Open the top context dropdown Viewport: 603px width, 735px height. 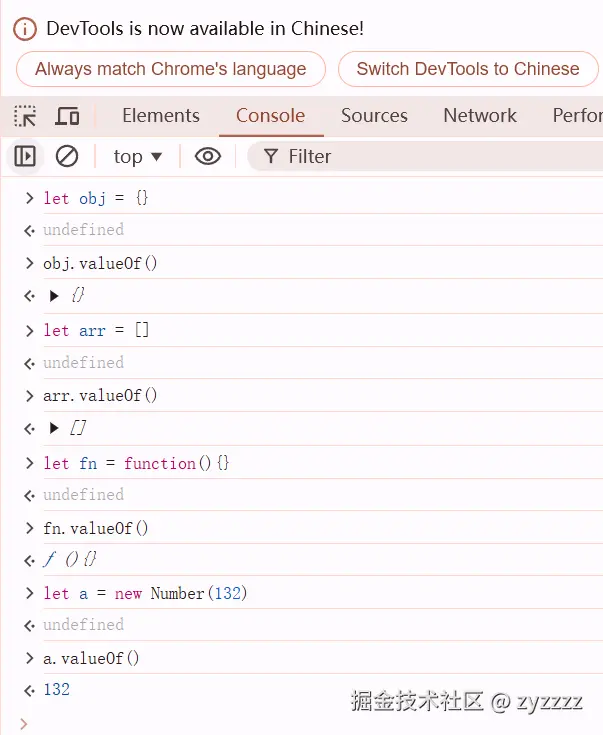138,156
